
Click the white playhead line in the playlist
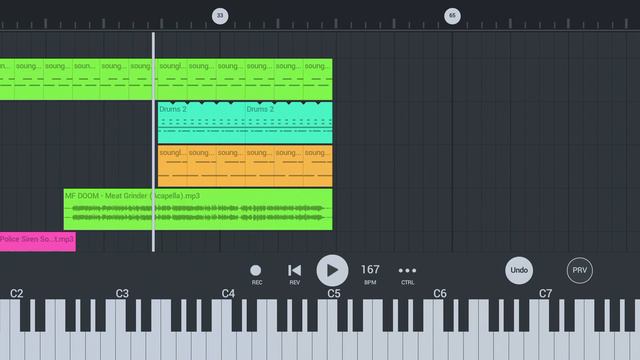point(153,142)
